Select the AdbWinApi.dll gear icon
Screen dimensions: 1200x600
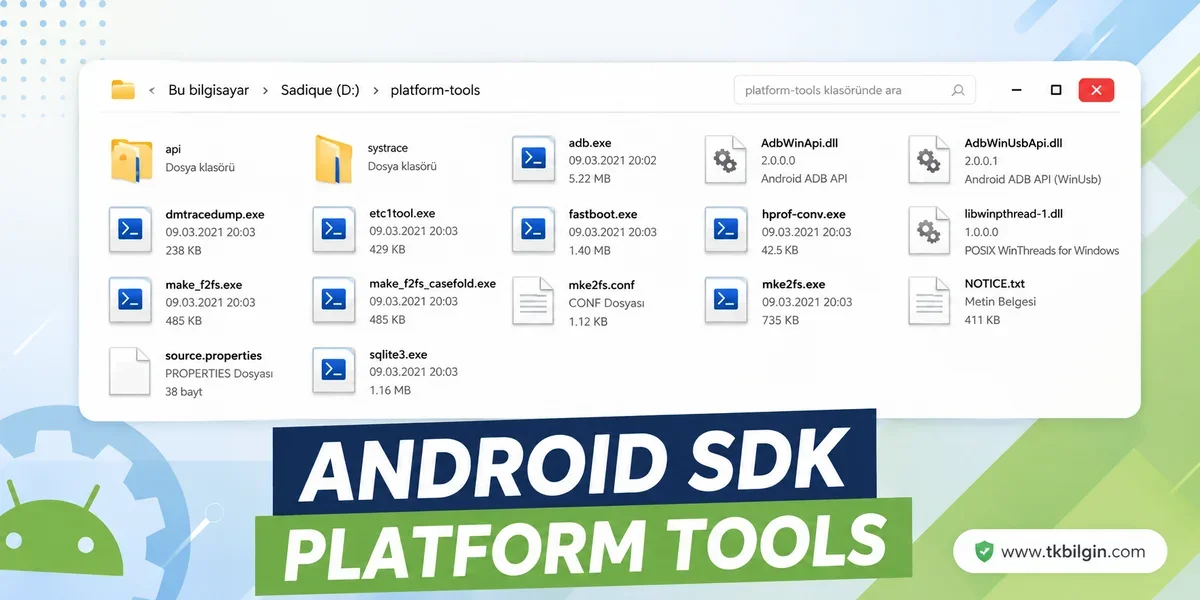tap(725, 160)
